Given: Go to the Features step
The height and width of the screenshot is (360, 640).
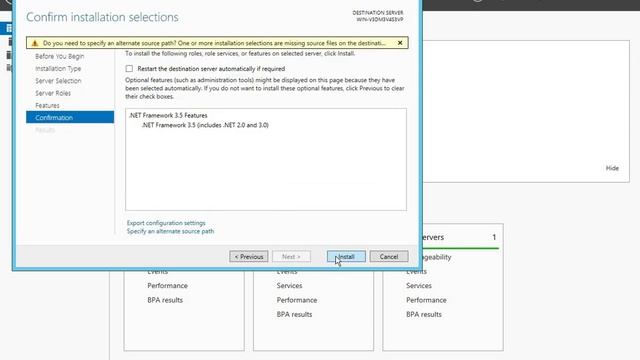Looking at the screenshot, I should coord(47,105).
